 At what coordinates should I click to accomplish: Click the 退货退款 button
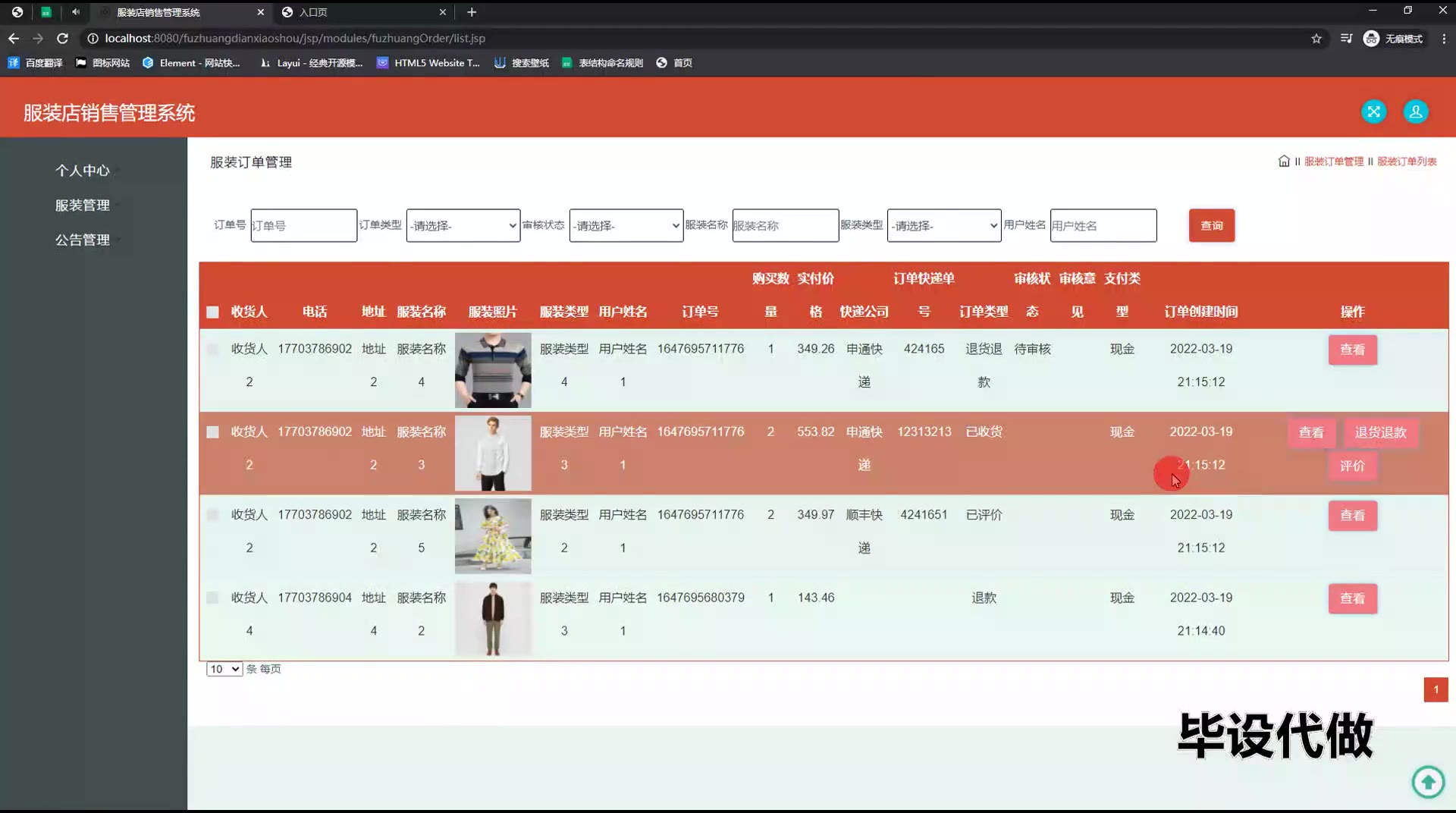coord(1381,432)
